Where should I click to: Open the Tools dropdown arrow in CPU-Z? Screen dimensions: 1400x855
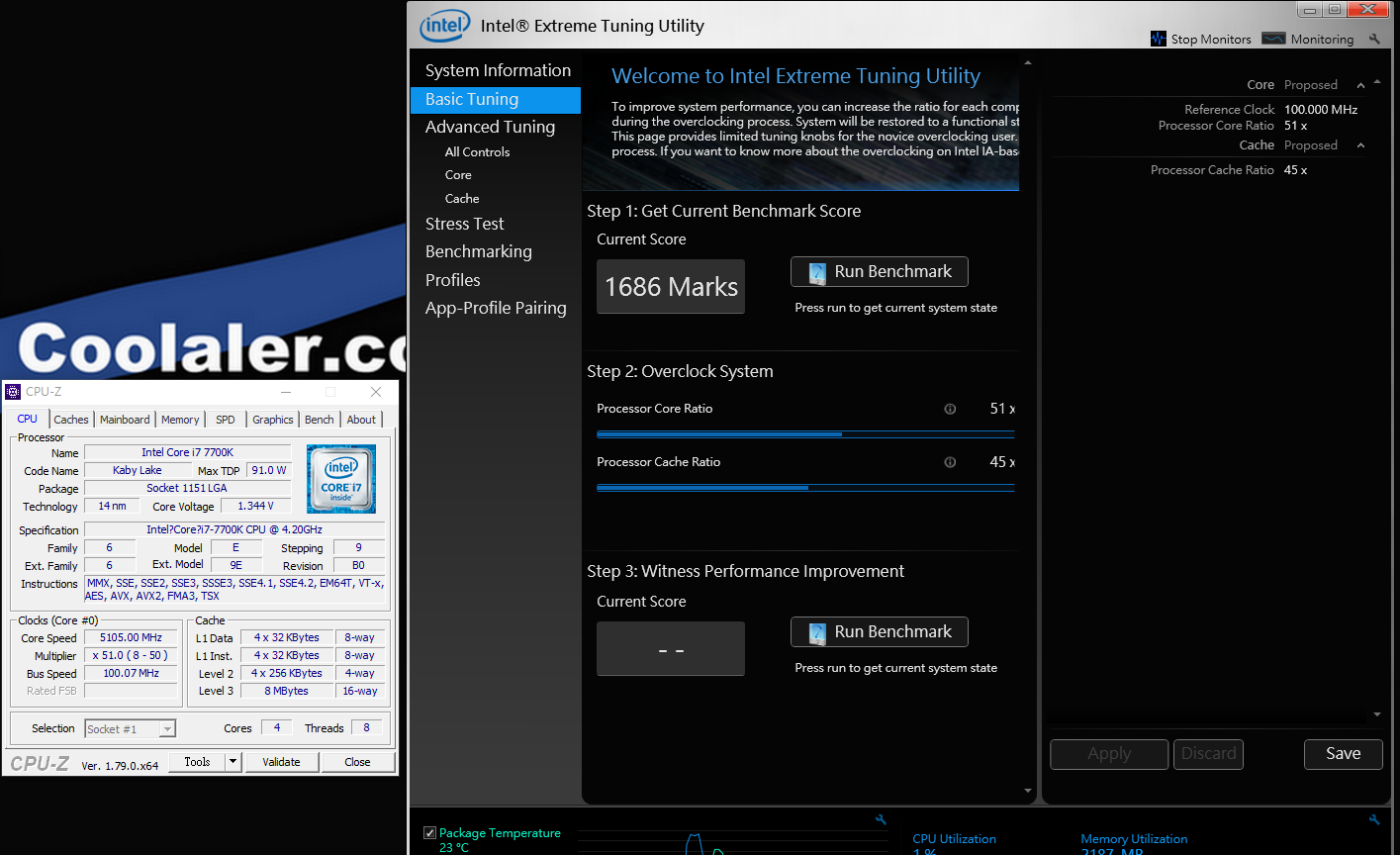point(233,762)
